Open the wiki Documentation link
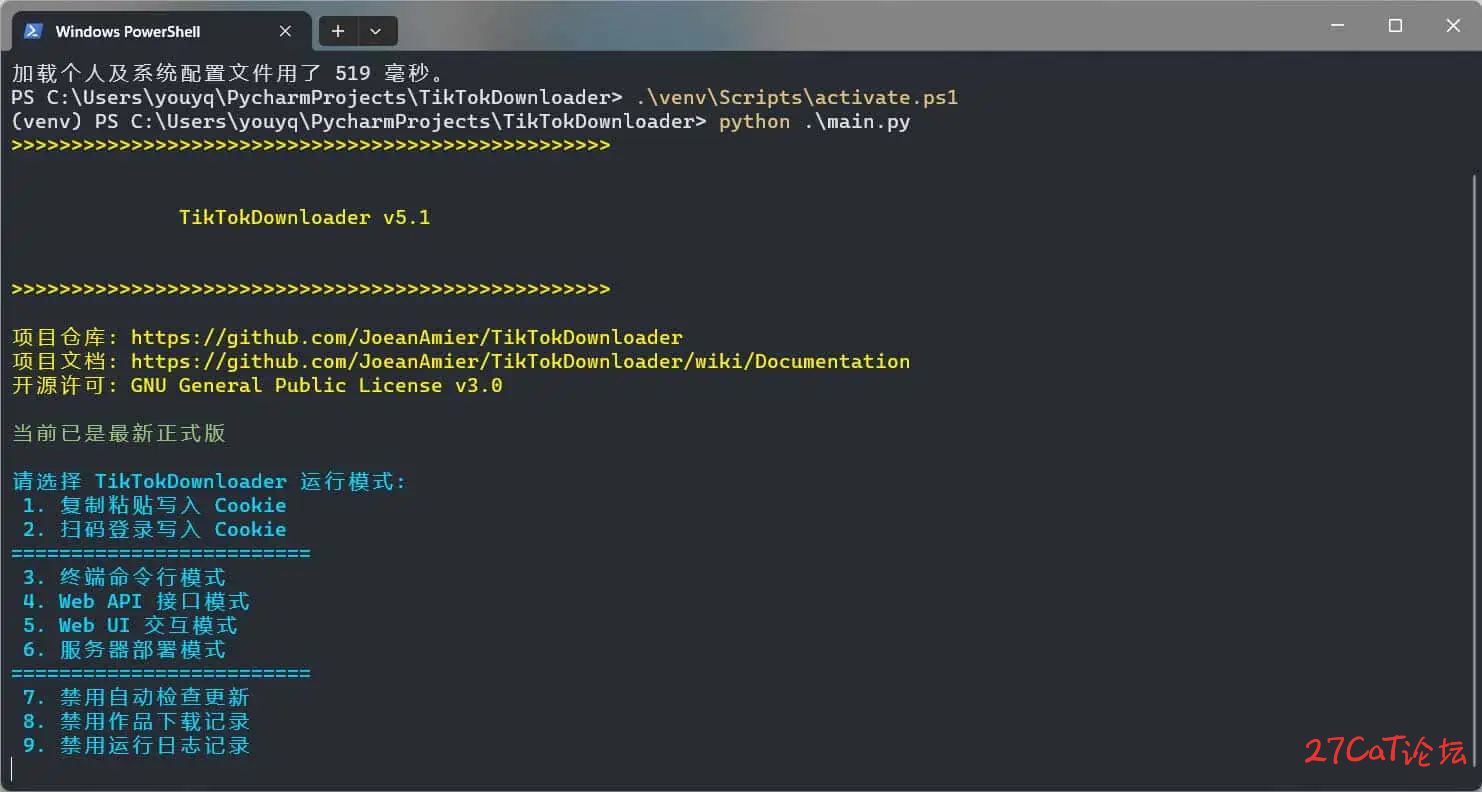 [520, 361]
